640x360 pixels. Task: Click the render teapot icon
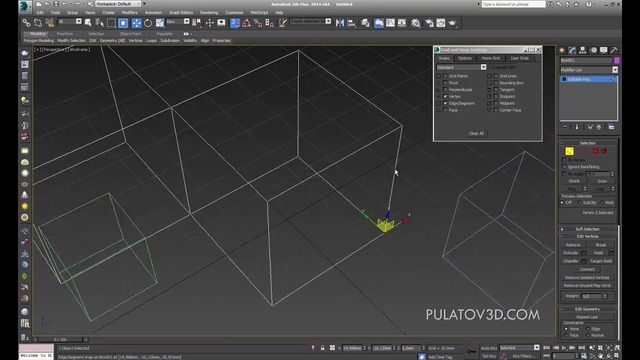click(452, 23)
